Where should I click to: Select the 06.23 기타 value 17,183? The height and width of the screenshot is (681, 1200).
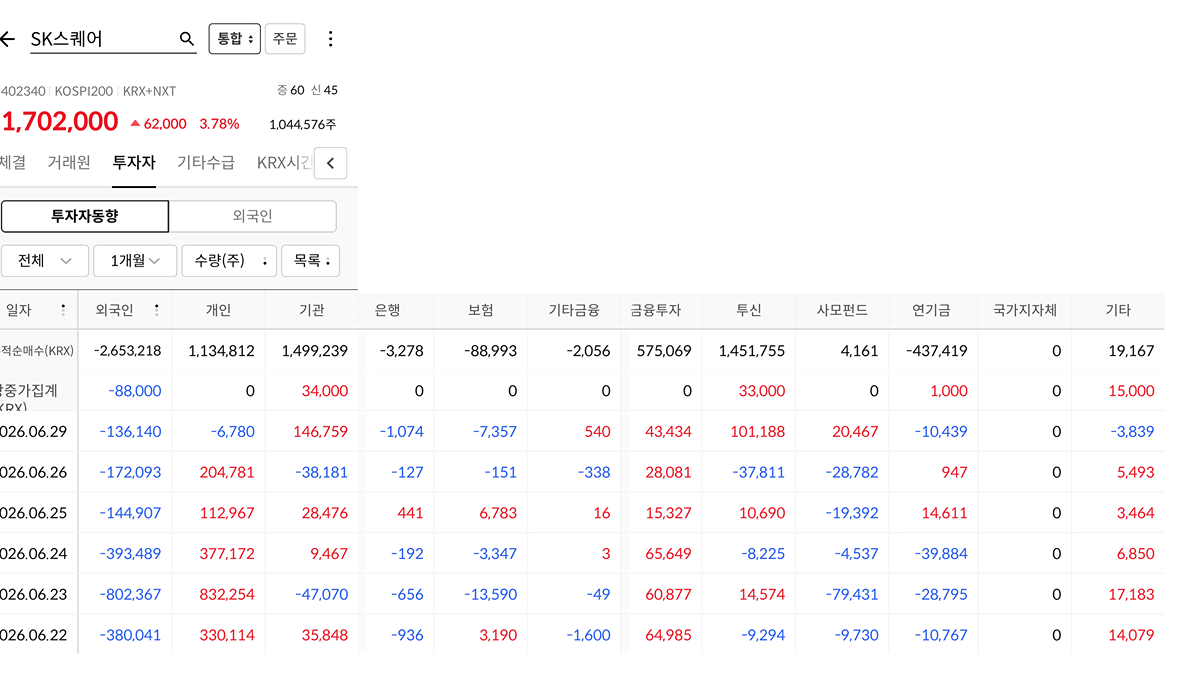coord(1132,594)
